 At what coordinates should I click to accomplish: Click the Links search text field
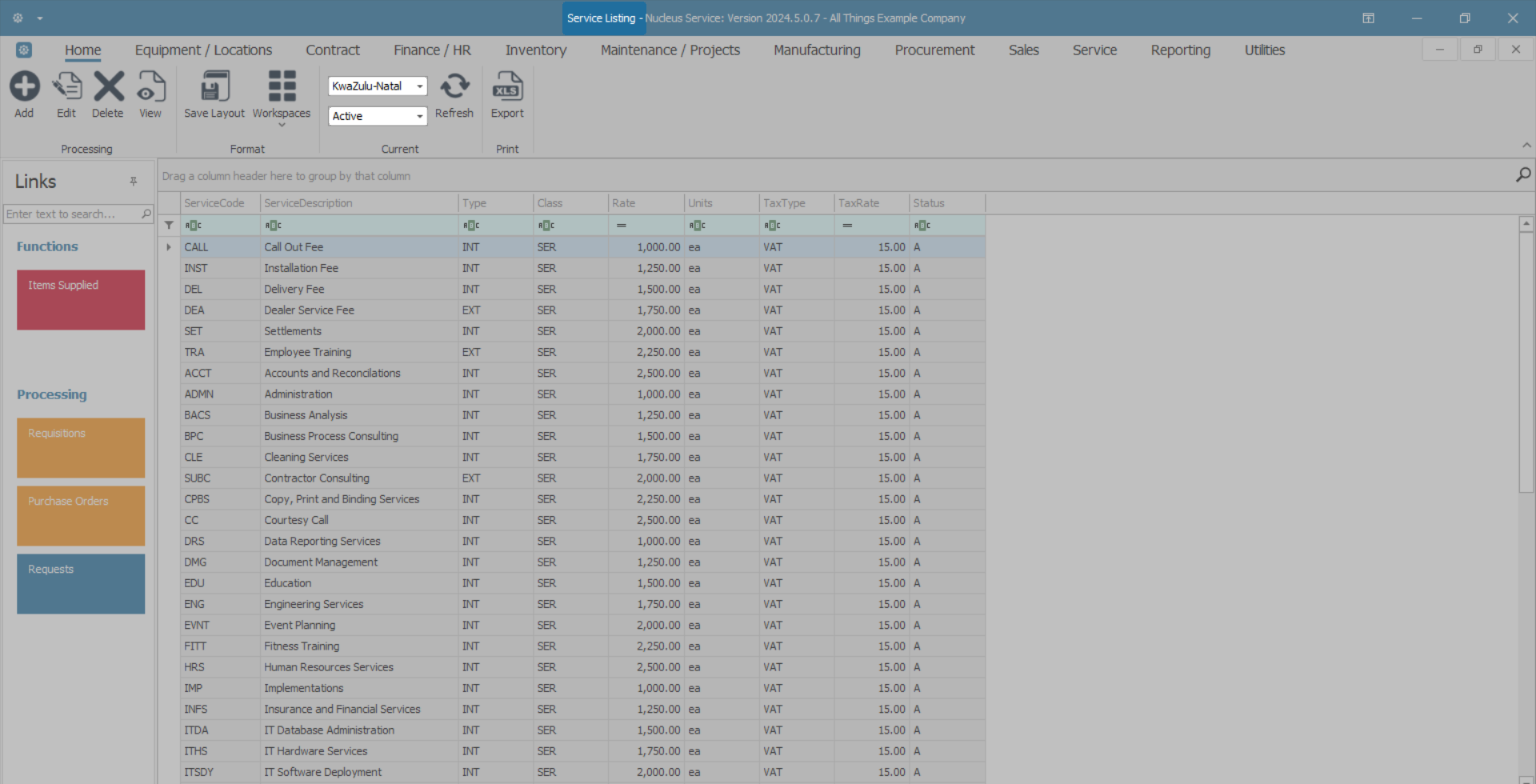pos(72,214)
